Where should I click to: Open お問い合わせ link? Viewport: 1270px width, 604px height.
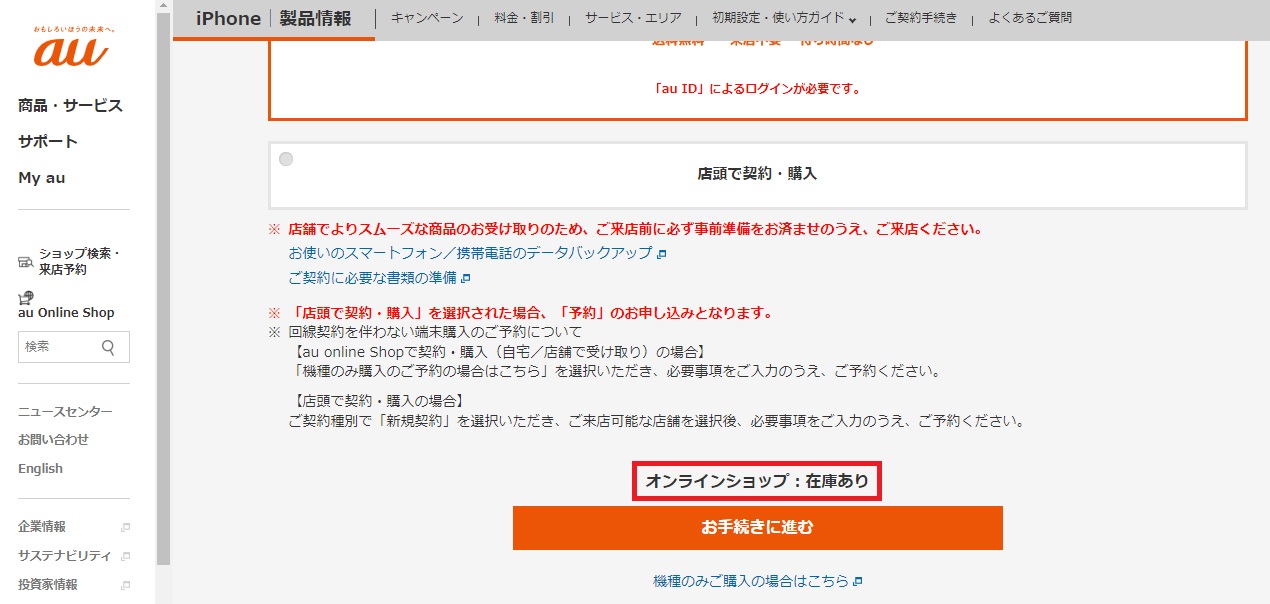[x=53, y=440]
